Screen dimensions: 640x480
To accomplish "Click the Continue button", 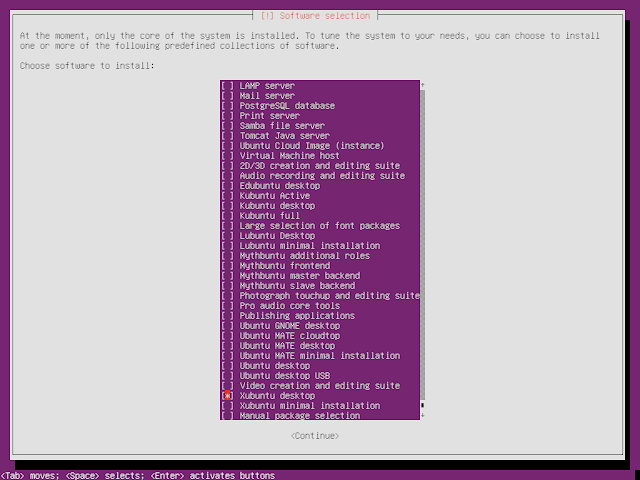I will [315, 436].
